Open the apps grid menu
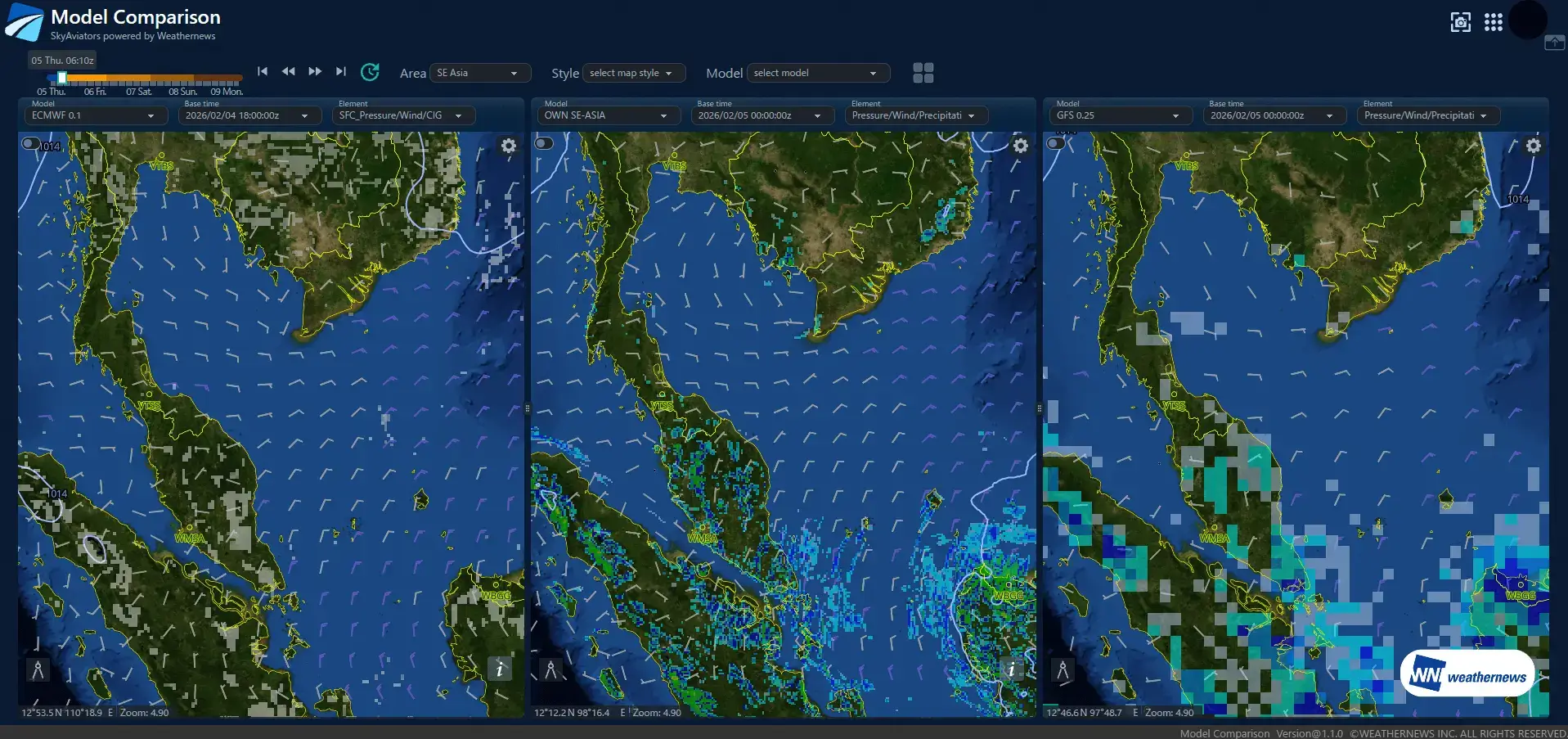1568x739 pixels. [x=1493, y=22]
